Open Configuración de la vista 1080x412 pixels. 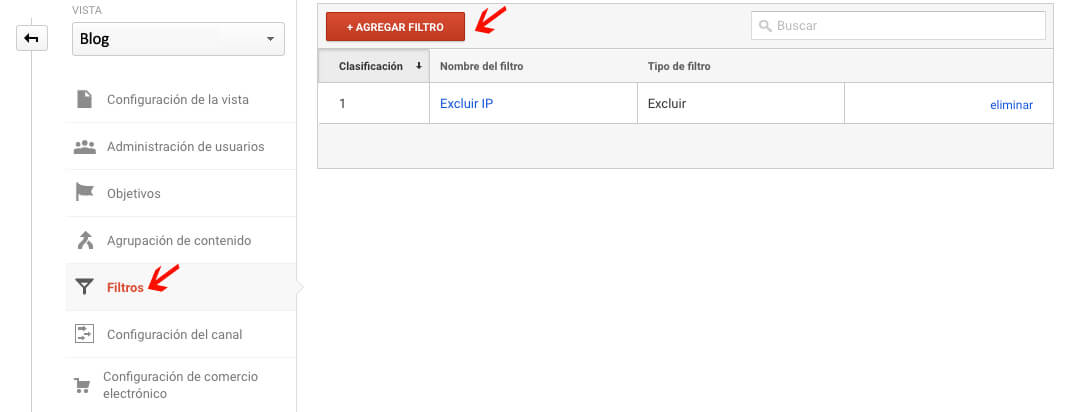[178, 100]
